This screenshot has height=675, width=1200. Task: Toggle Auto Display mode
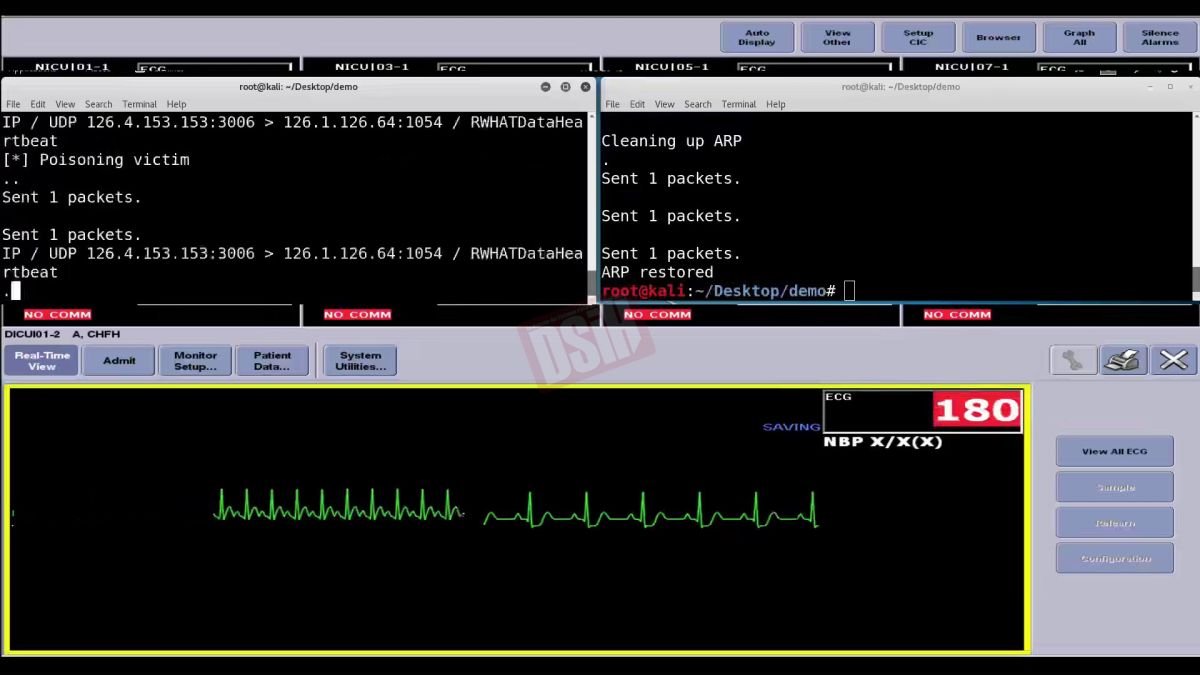click(x=757, y=38)
